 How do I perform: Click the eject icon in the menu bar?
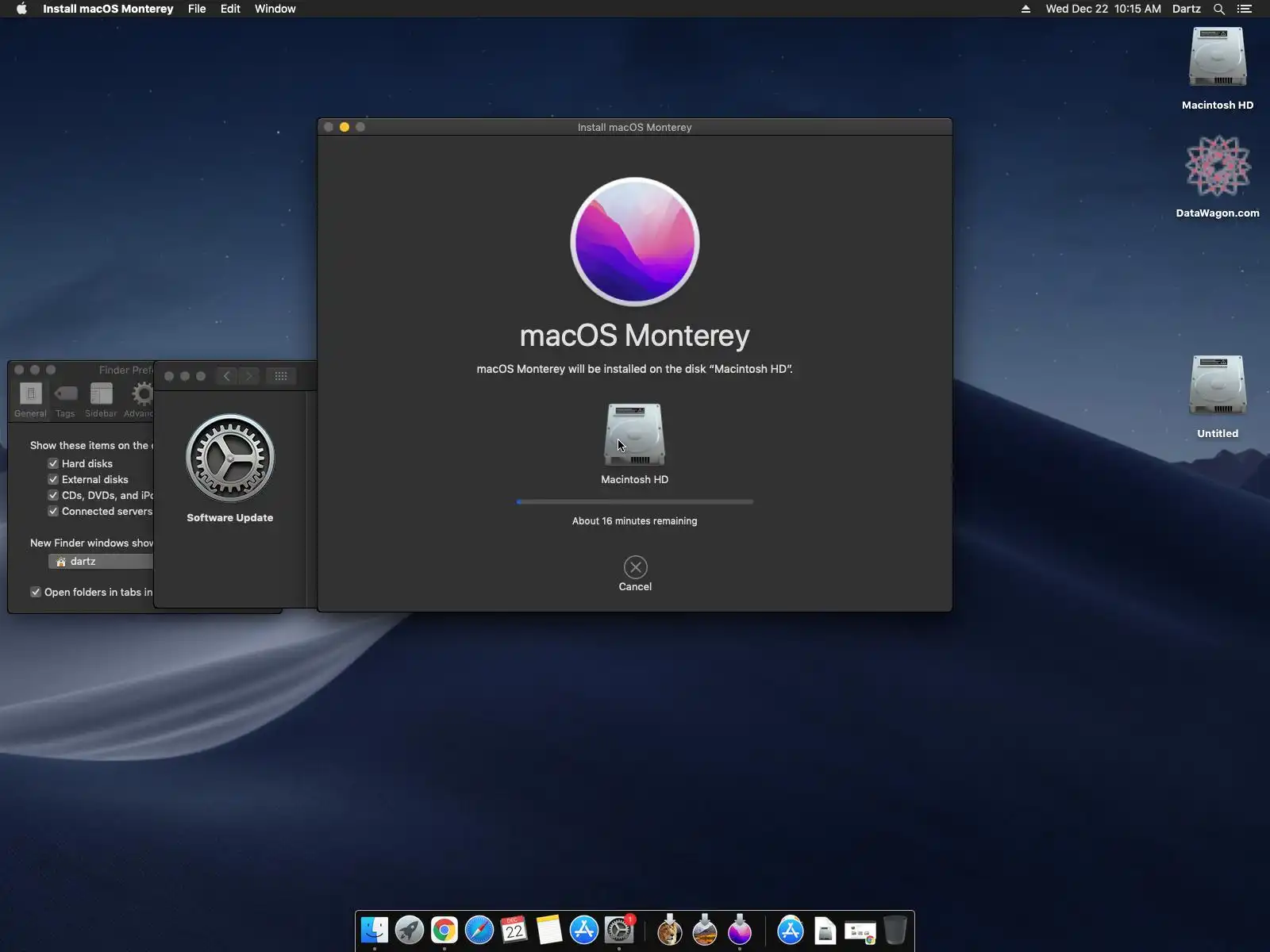click(1026, 9)
